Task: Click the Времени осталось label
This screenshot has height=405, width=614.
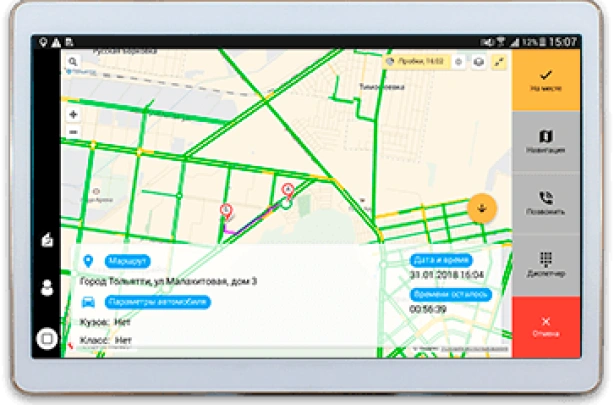Action: [449, 295]
